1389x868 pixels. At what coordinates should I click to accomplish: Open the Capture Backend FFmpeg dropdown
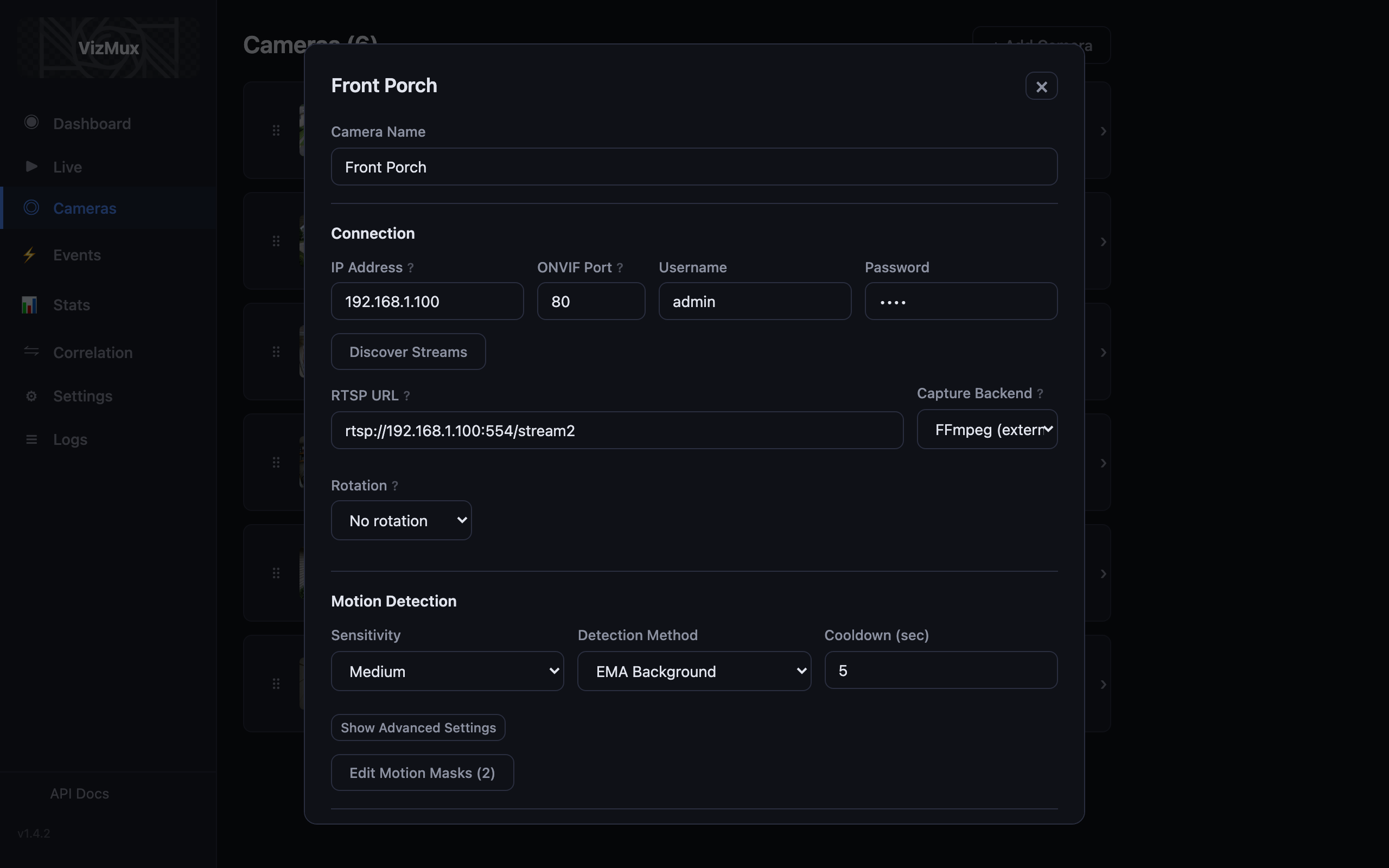(987, 430)
